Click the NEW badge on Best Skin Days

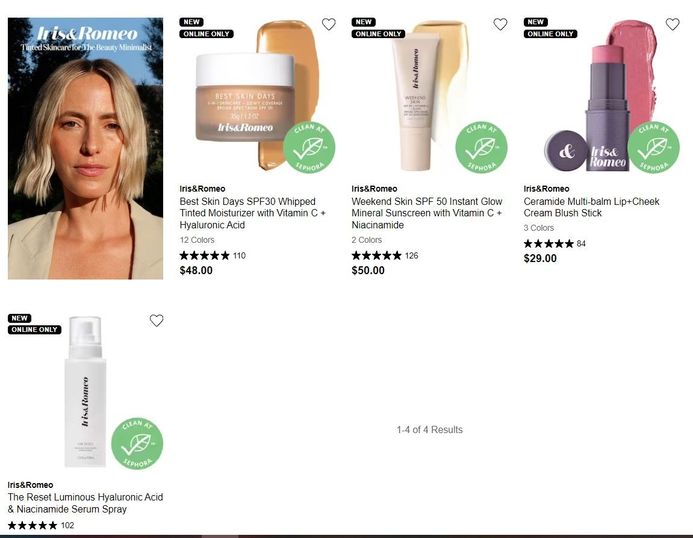coord(191,22)
